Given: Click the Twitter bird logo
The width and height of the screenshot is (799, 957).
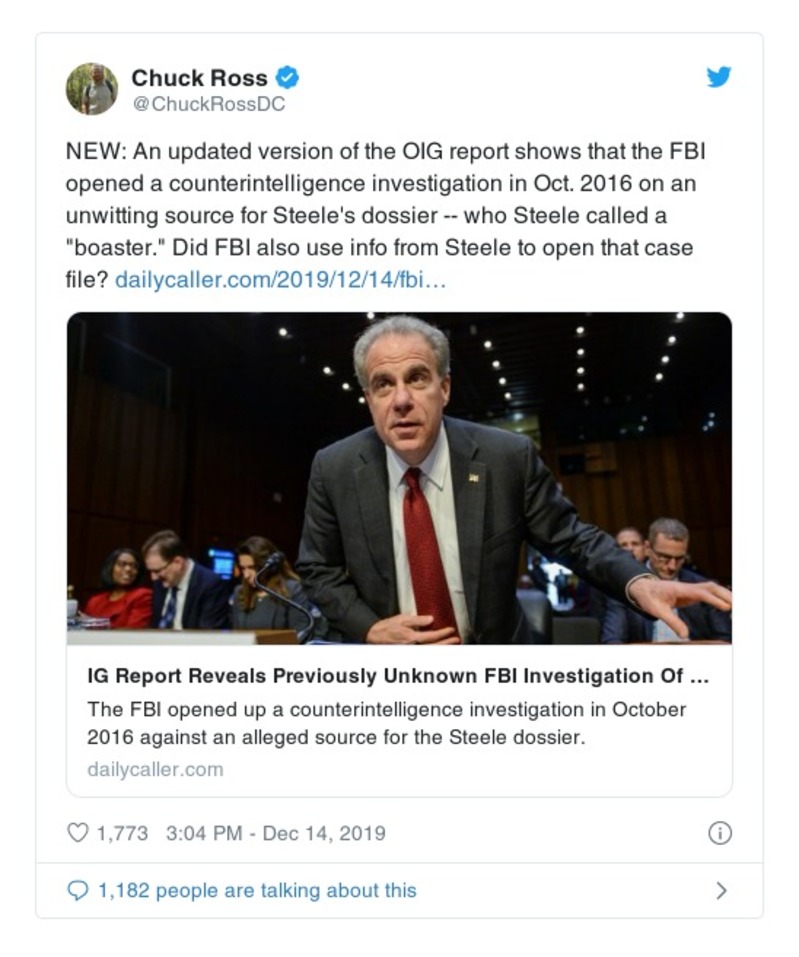Looking at the screenshot, I should coord(718,77).
